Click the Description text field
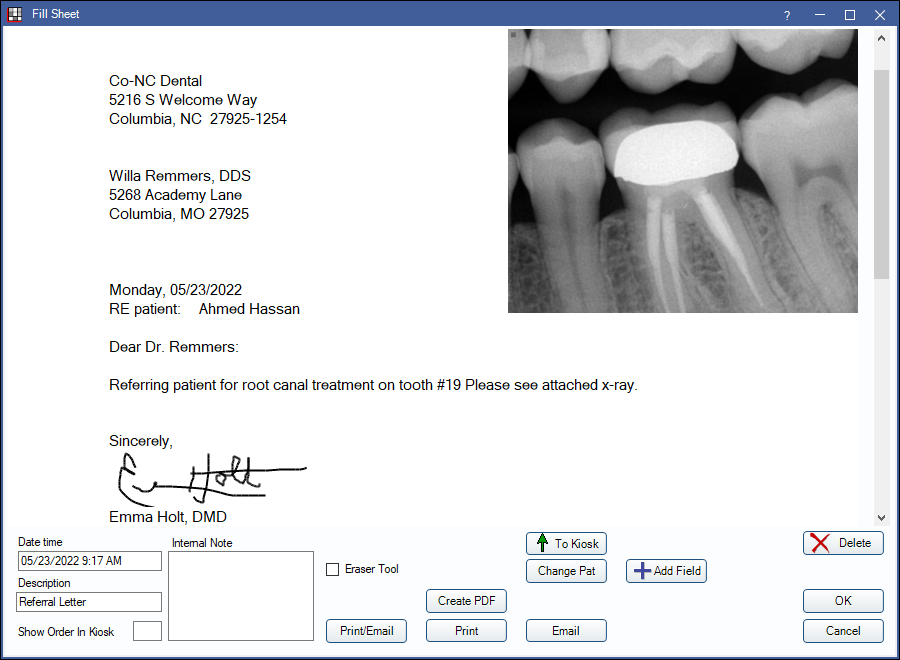This screenshot has height=660, width=900. click(x=89, y=602)
